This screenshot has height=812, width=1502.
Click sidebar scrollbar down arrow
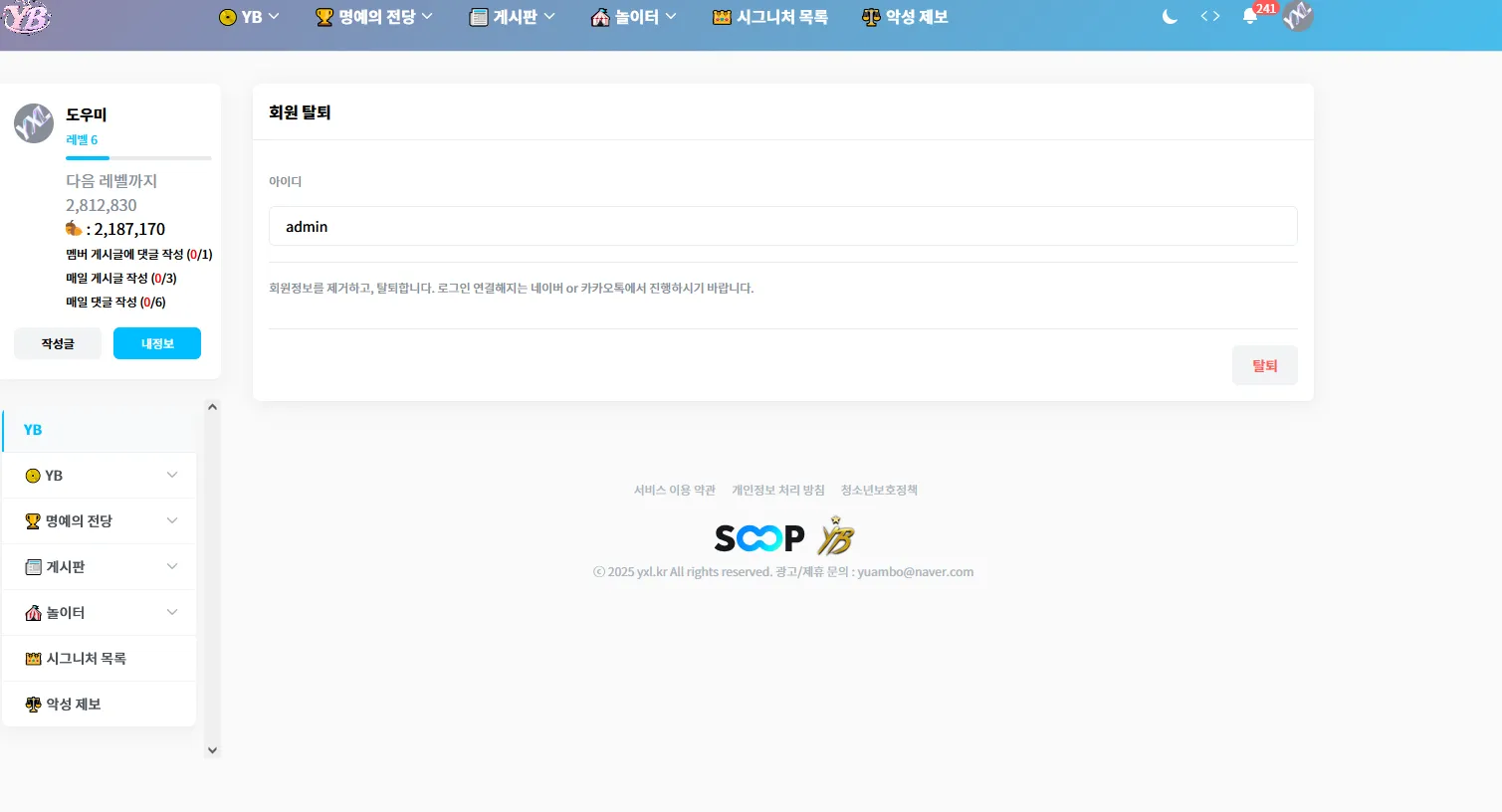211,750
